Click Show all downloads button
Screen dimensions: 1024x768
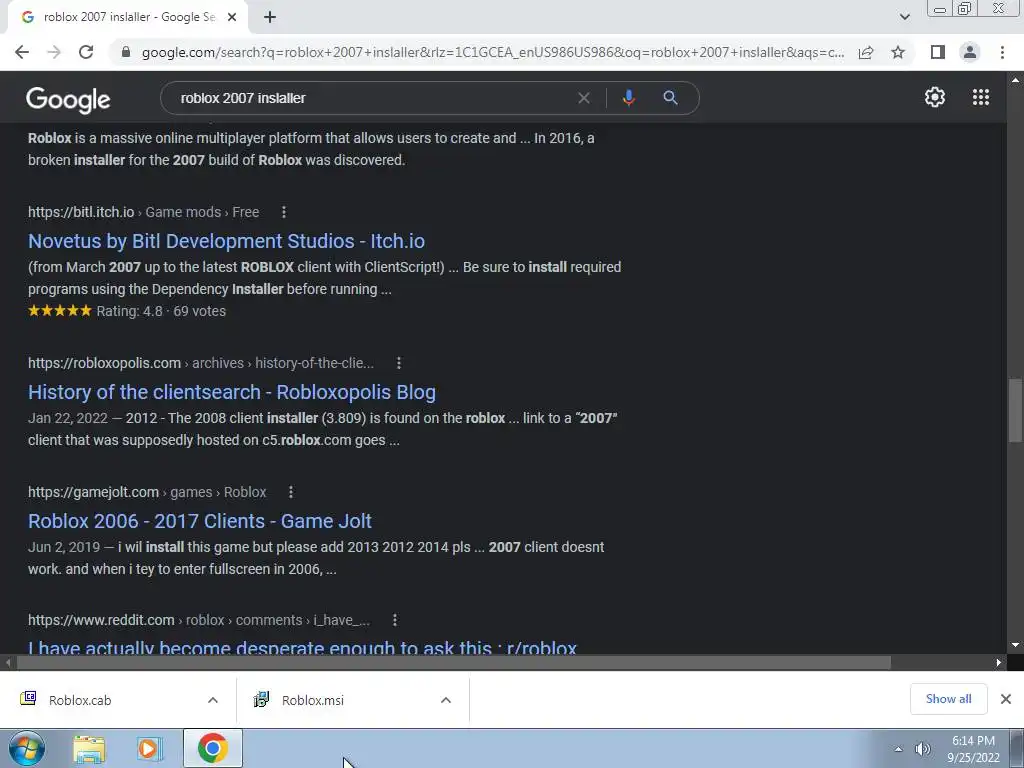[948, 699]
